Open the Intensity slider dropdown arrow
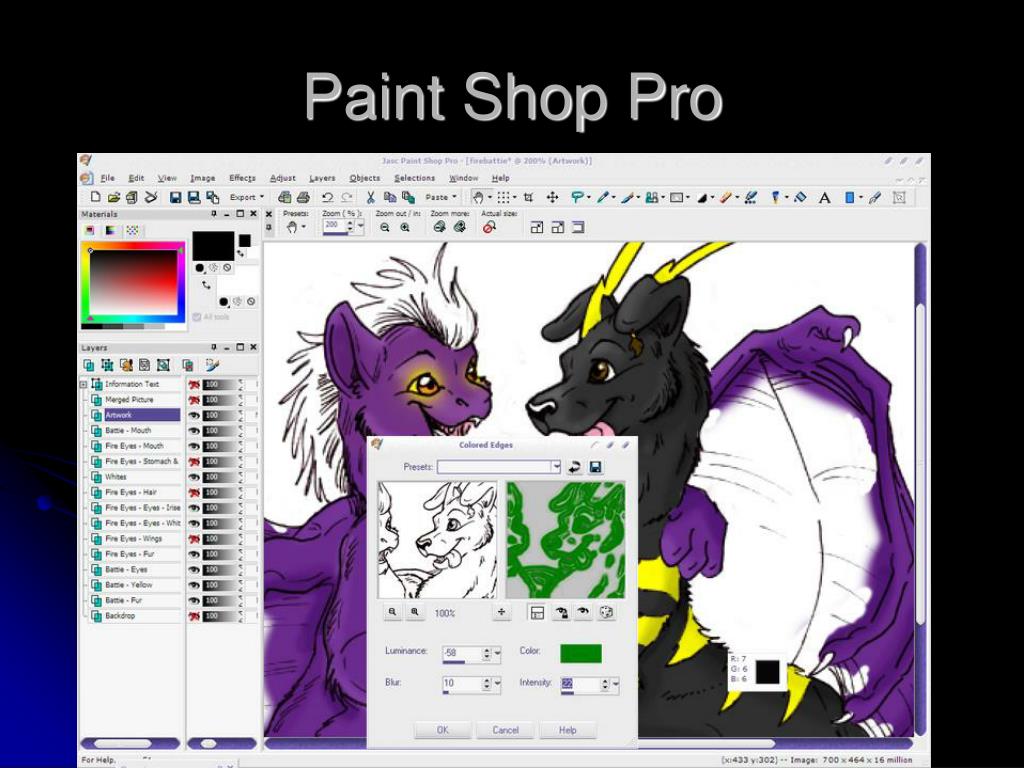The image size is (1024, 768). click(616, 684)
